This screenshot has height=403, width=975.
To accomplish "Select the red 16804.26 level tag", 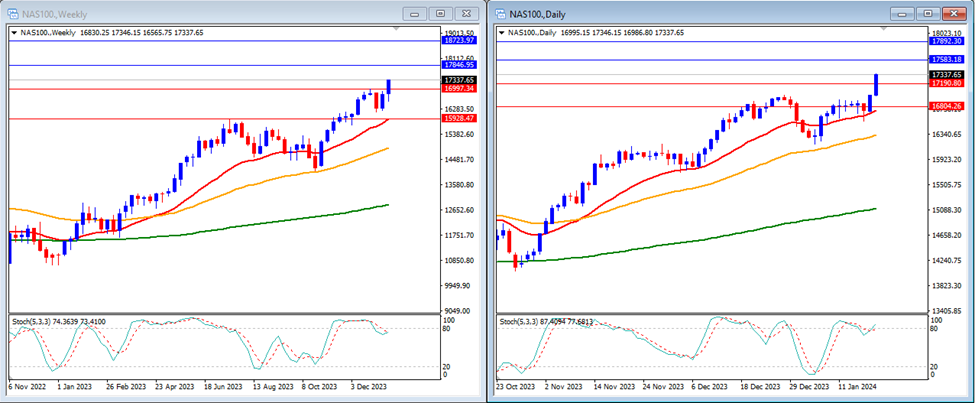I will tap(948, 106).
